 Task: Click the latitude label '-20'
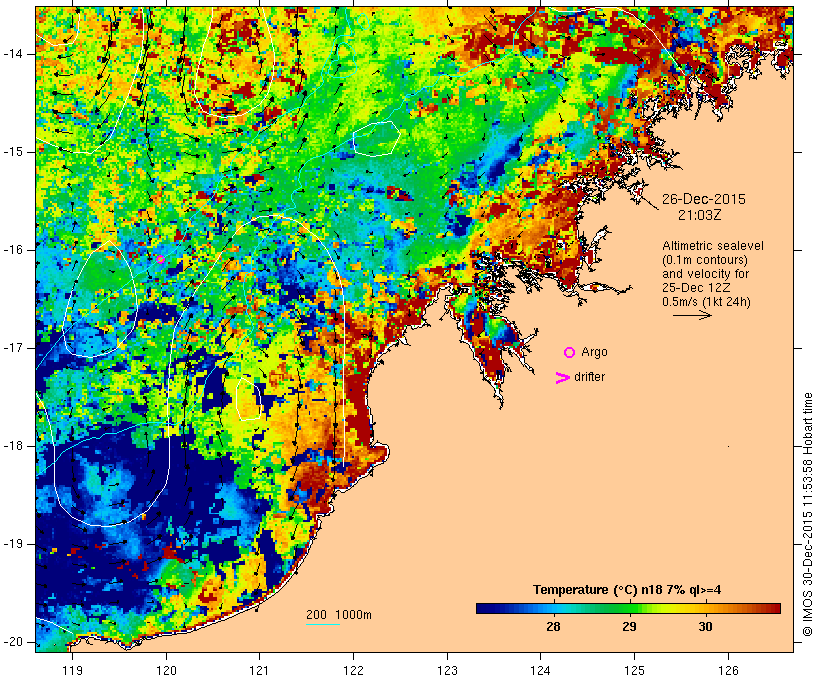point(12,642)
